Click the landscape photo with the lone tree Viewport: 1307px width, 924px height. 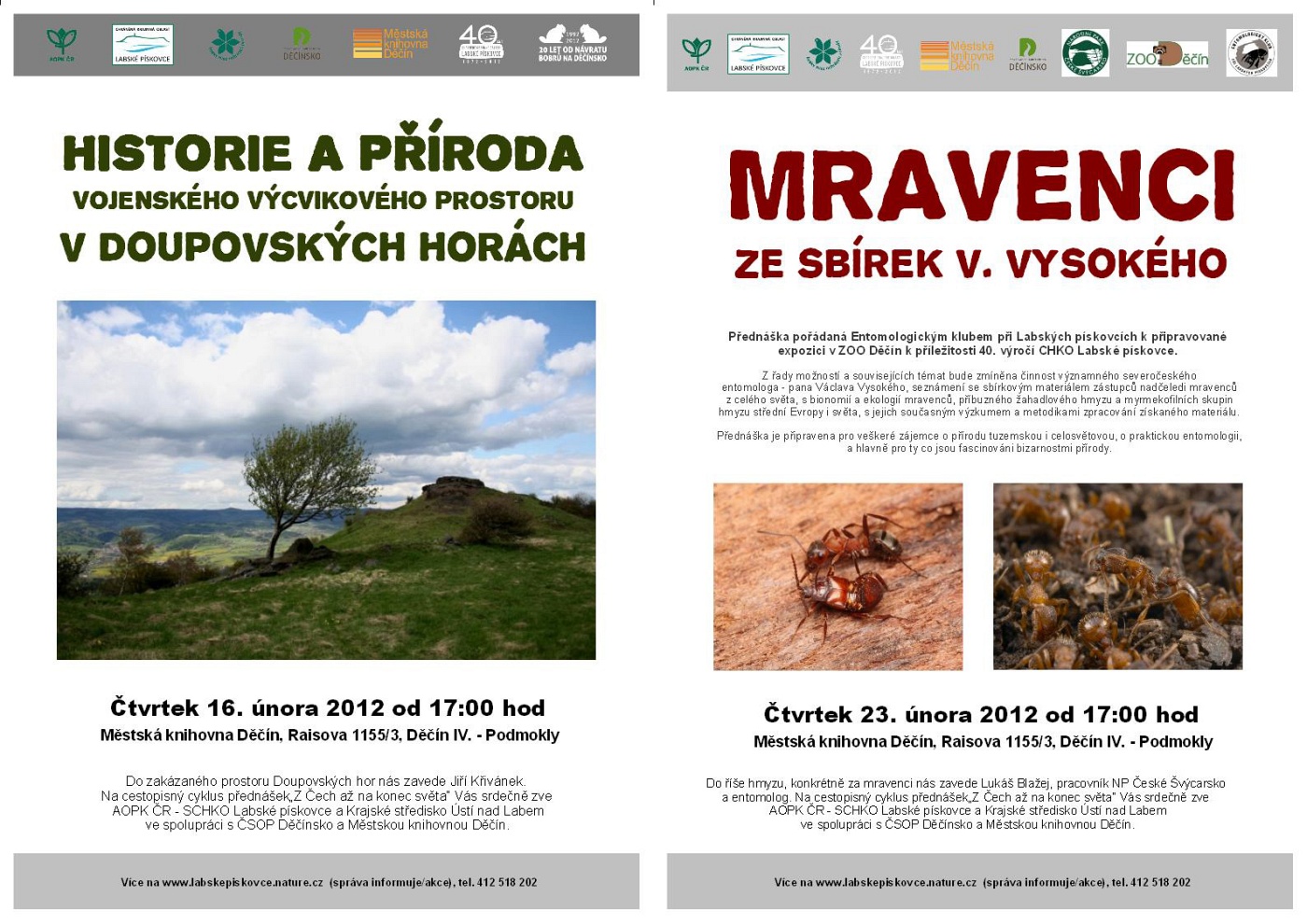[x=326, y=480]
